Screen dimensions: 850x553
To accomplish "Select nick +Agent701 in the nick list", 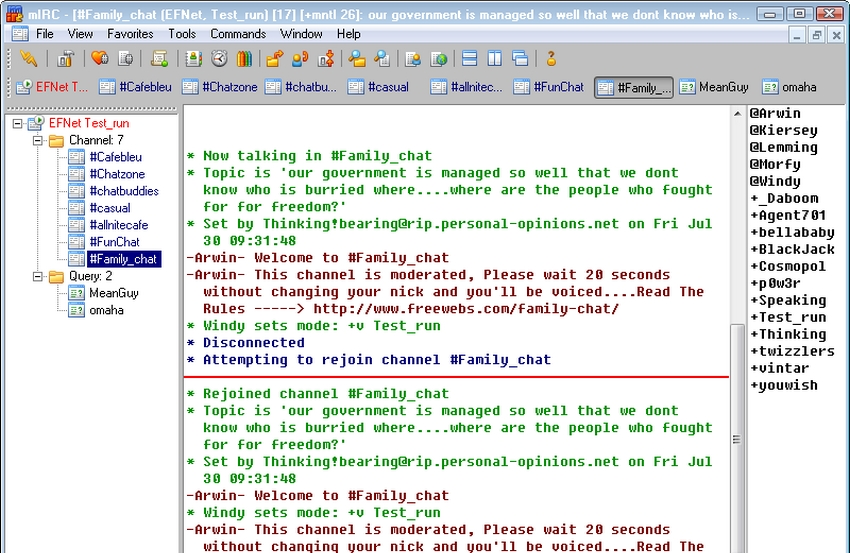I will pyautogui.click(x=788, y=216).
